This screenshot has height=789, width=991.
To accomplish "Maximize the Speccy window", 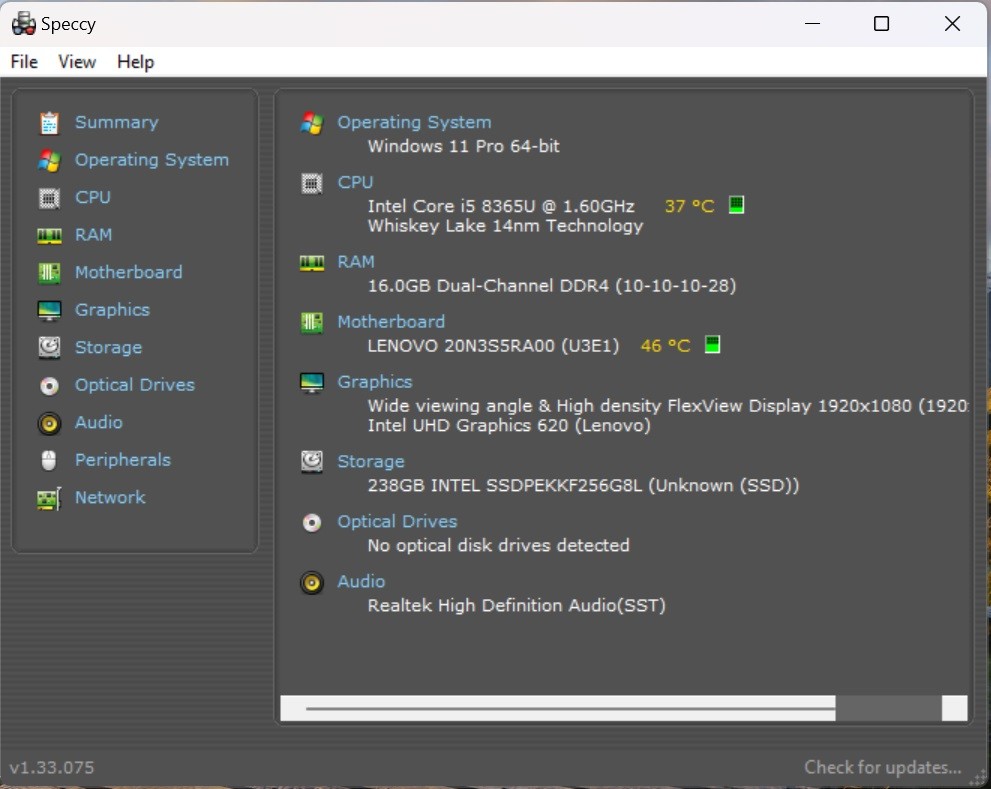I will point(881,23).
